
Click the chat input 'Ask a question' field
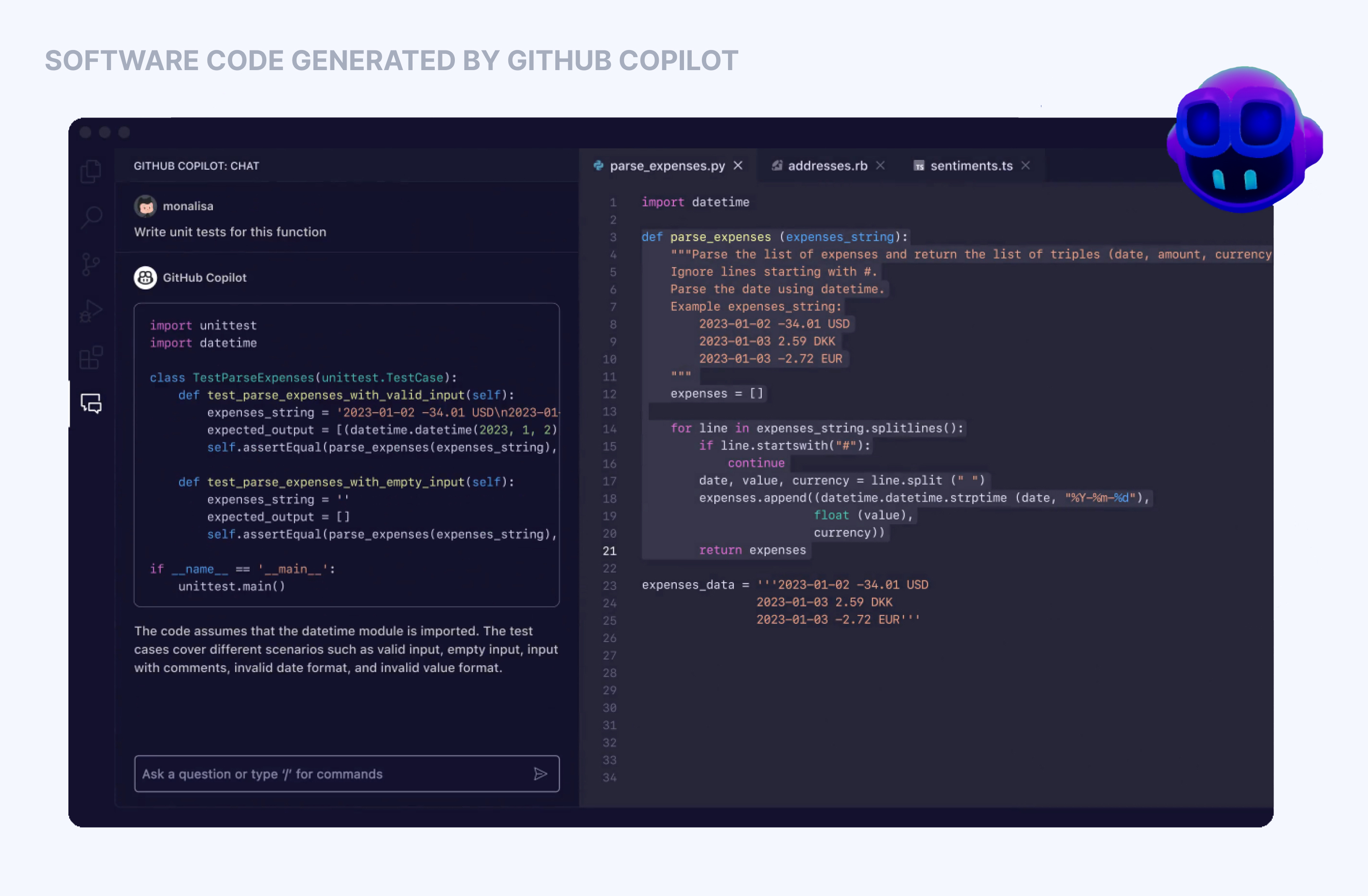(x=347, y=774)
